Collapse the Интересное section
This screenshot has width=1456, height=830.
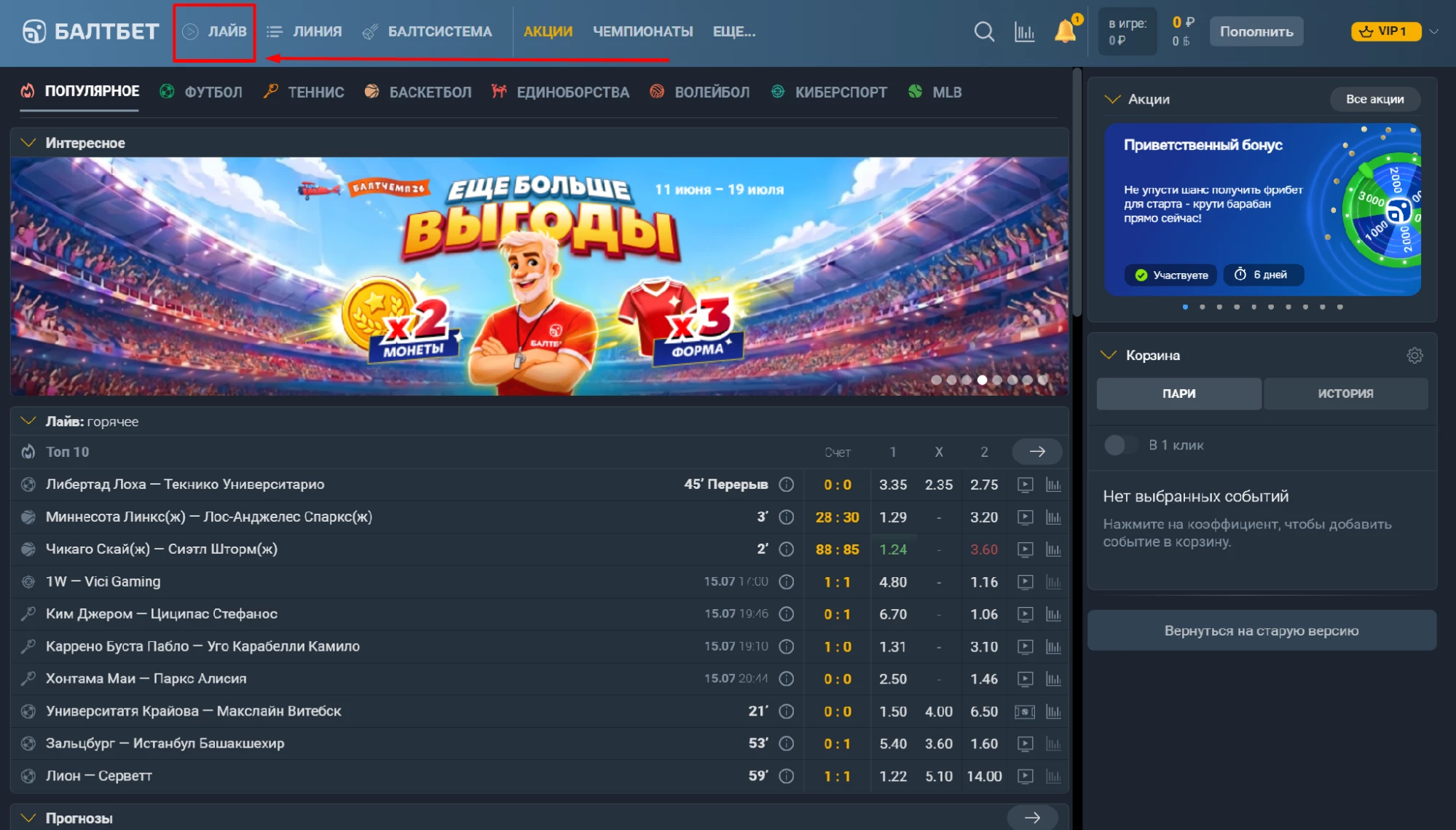click(x=28, y=143)
